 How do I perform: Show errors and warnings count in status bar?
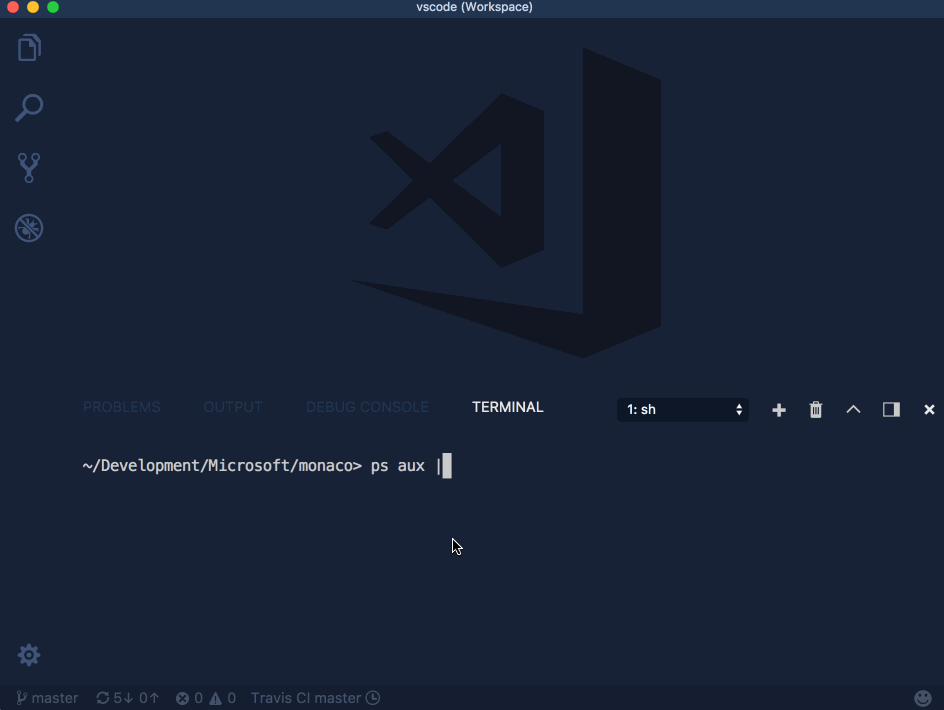pos(205,698)
